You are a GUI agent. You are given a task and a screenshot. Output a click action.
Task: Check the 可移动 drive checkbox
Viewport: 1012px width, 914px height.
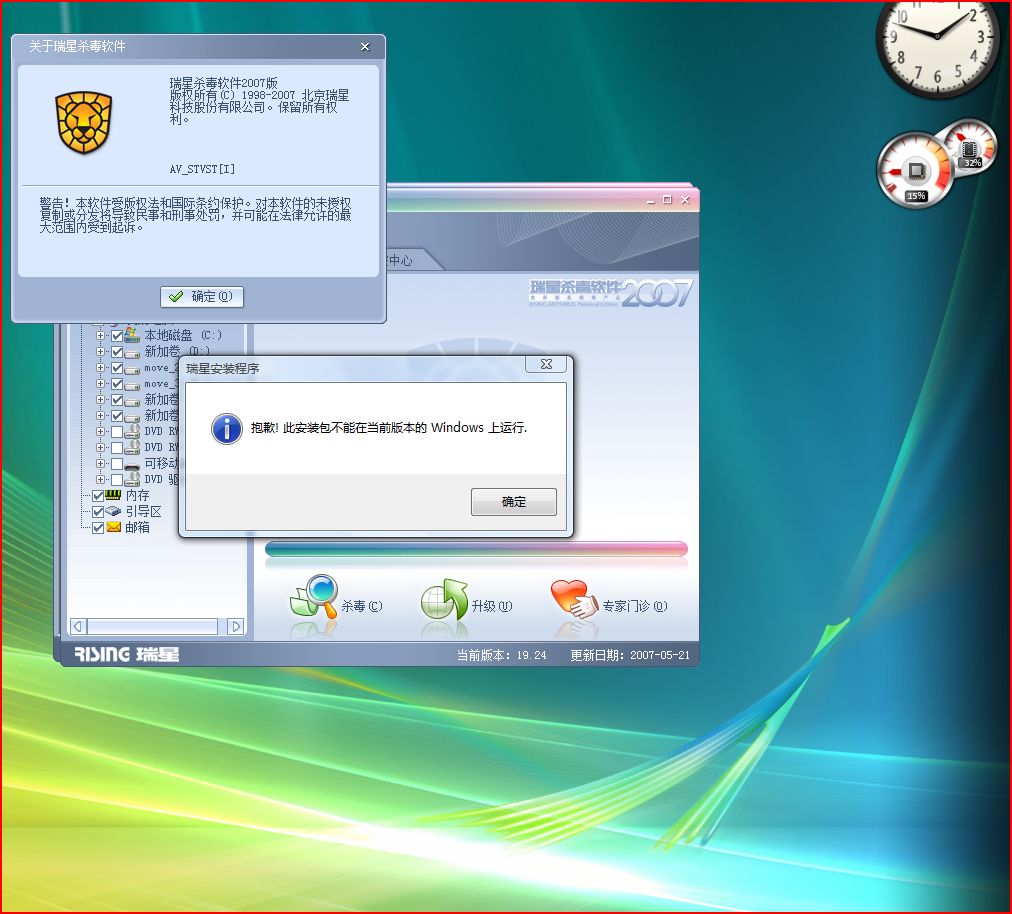click(x=117, y=463)
